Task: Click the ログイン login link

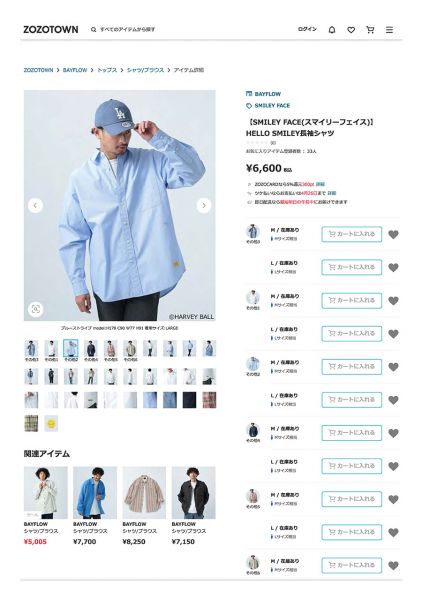Action: click(x=307, y=29)
